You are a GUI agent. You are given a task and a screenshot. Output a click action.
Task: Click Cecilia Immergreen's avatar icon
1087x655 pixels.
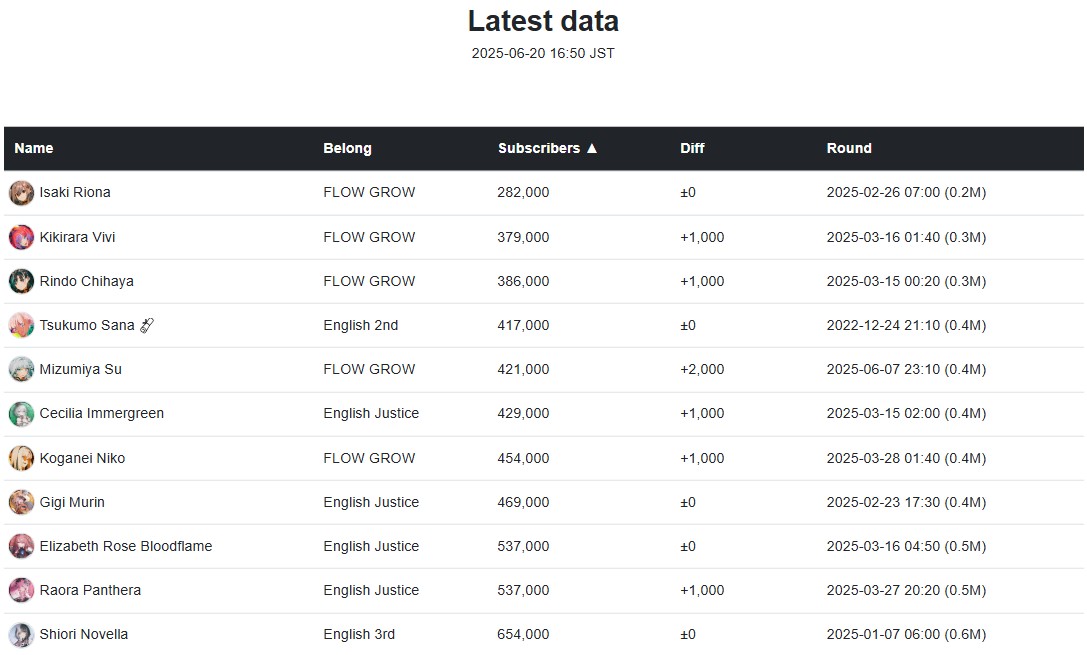[x=21, y=414]
